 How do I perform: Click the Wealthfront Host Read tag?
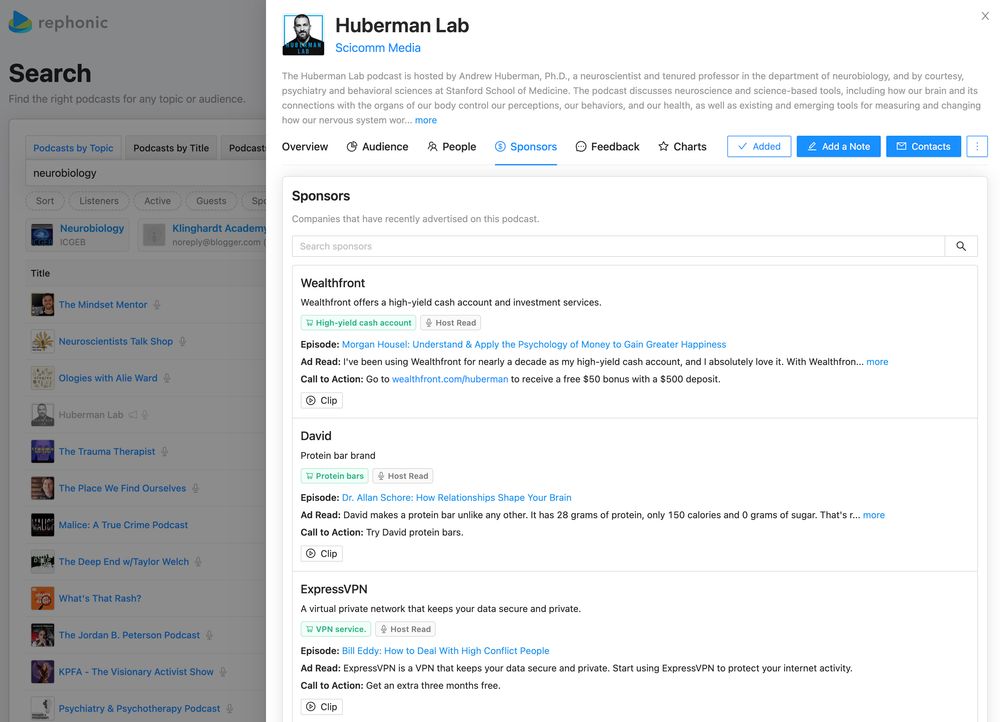pyautogui.click(x=450, y=323)
